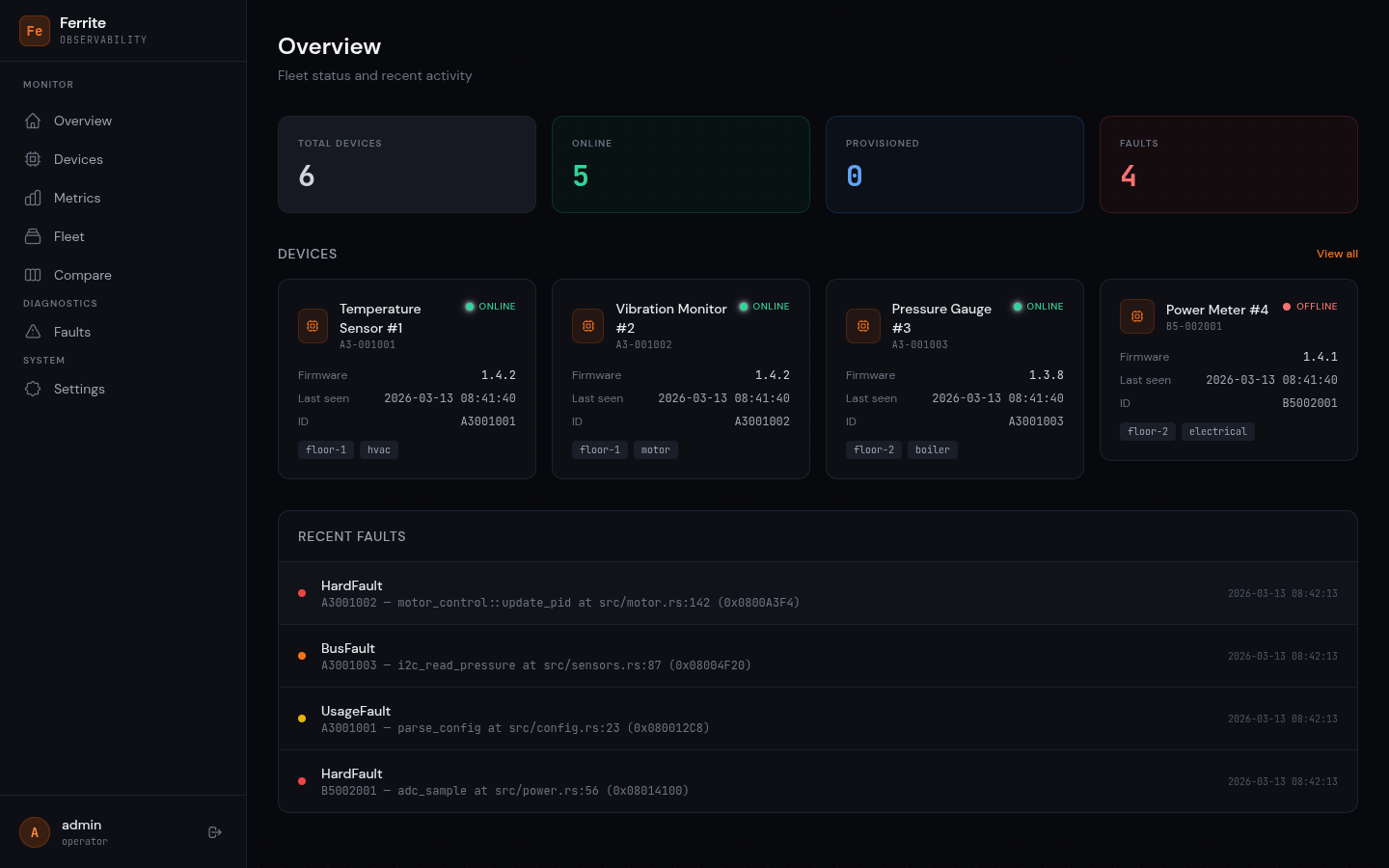Select the Fleet icon in the sidebar
The width and height of the screenshot is (1389, 868).
34,236
